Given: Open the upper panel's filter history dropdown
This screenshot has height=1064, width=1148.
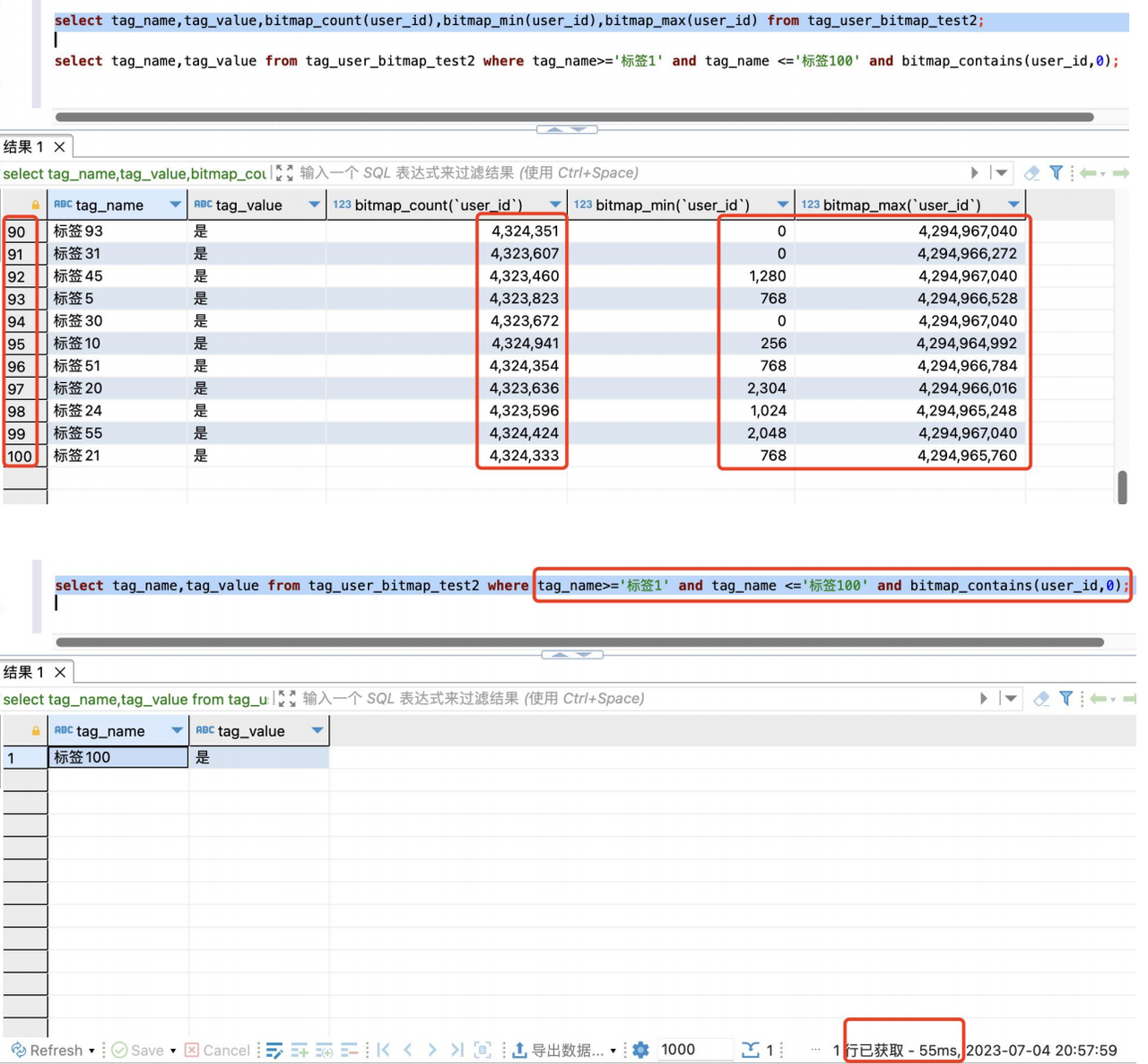Looking at the screenshot, I should point(1001,173).
